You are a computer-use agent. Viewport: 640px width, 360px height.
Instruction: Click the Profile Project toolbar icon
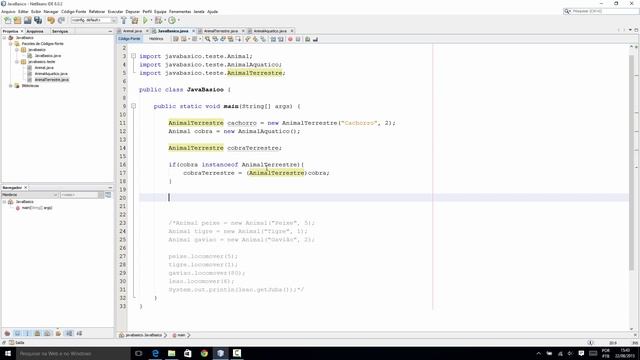172,20
